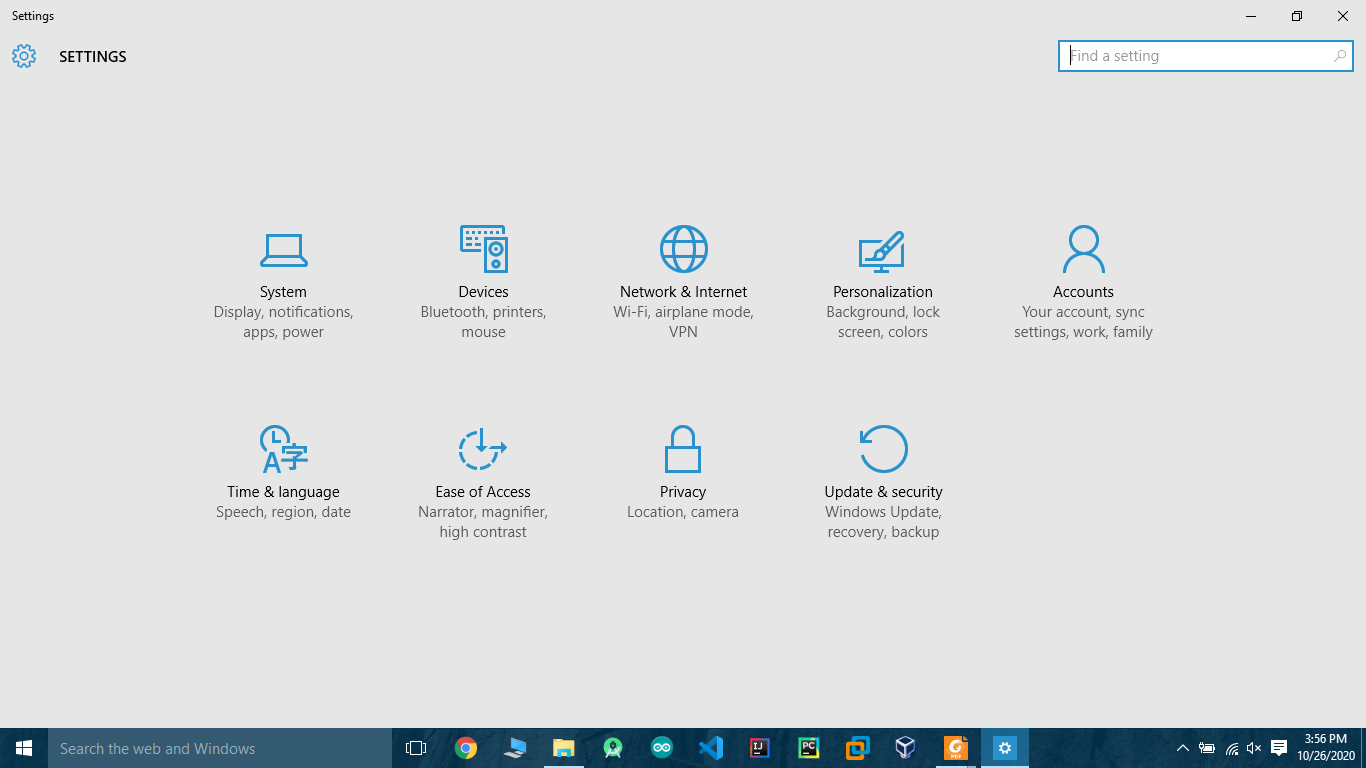This screenshot has height=768, width=1366.
Task: Open the Devices settings category
Action: pyautogui.click(x=483, y=283)
